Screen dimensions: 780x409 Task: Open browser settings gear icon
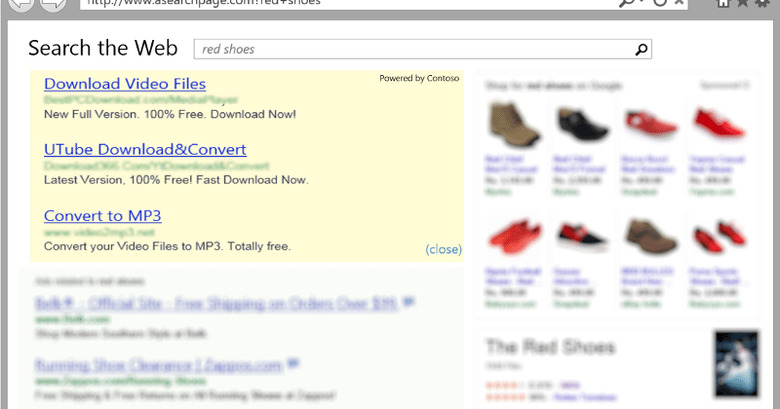tap(767, 4)
